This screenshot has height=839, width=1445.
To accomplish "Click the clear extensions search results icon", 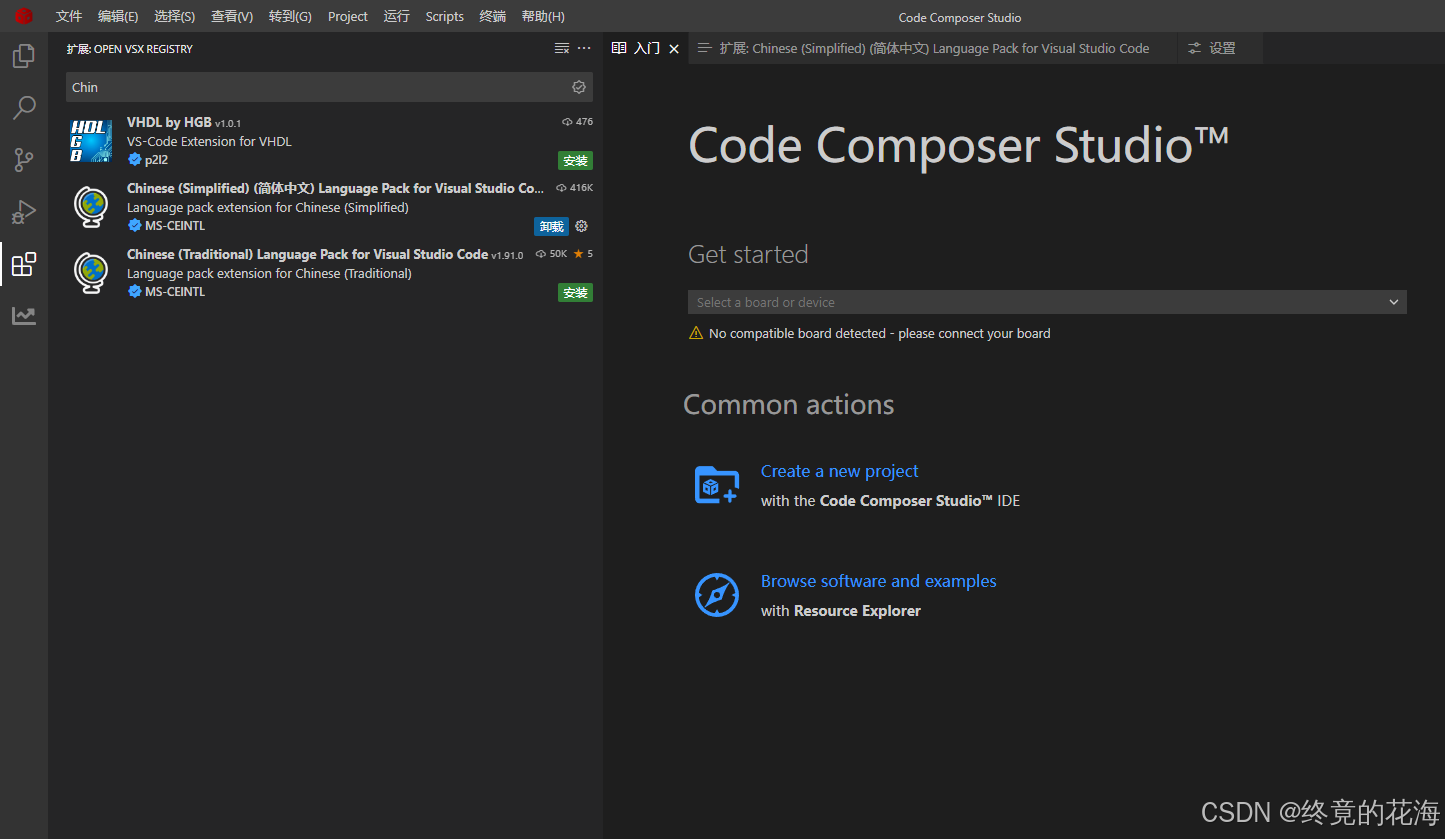I will [562, 48].
